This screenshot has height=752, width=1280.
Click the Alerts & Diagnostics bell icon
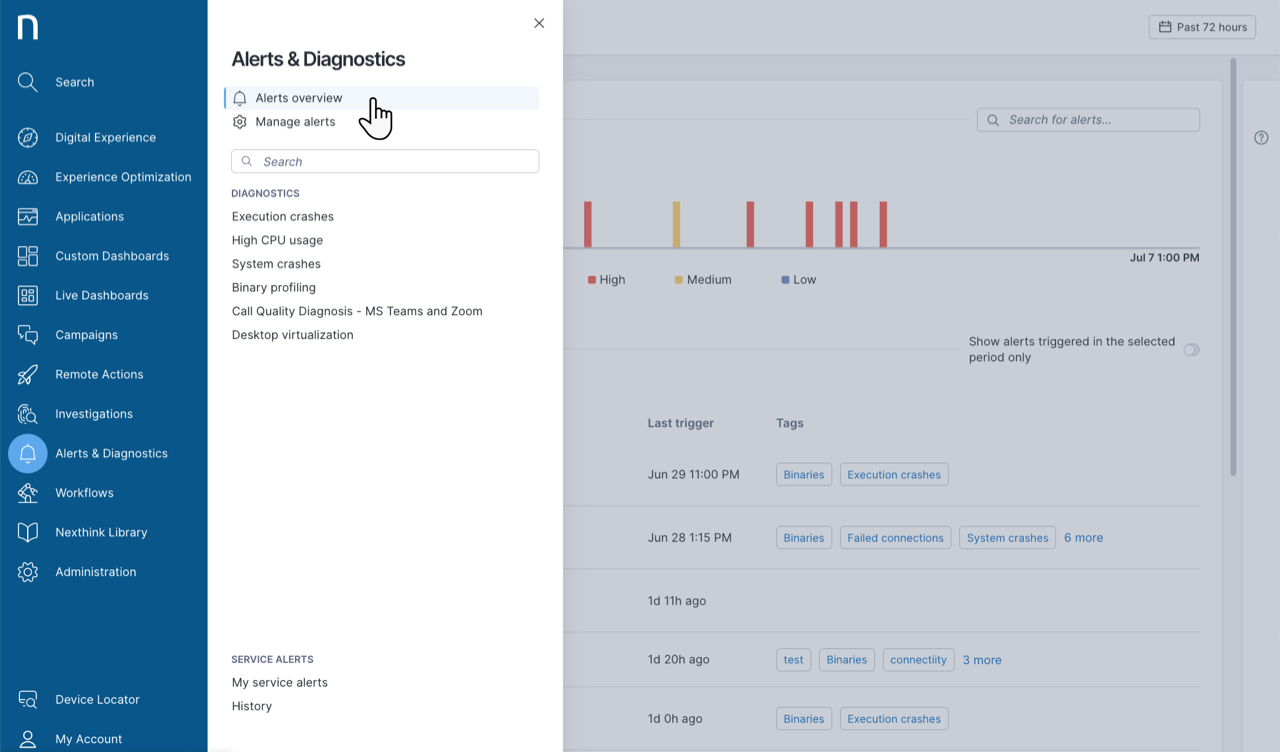28,454
